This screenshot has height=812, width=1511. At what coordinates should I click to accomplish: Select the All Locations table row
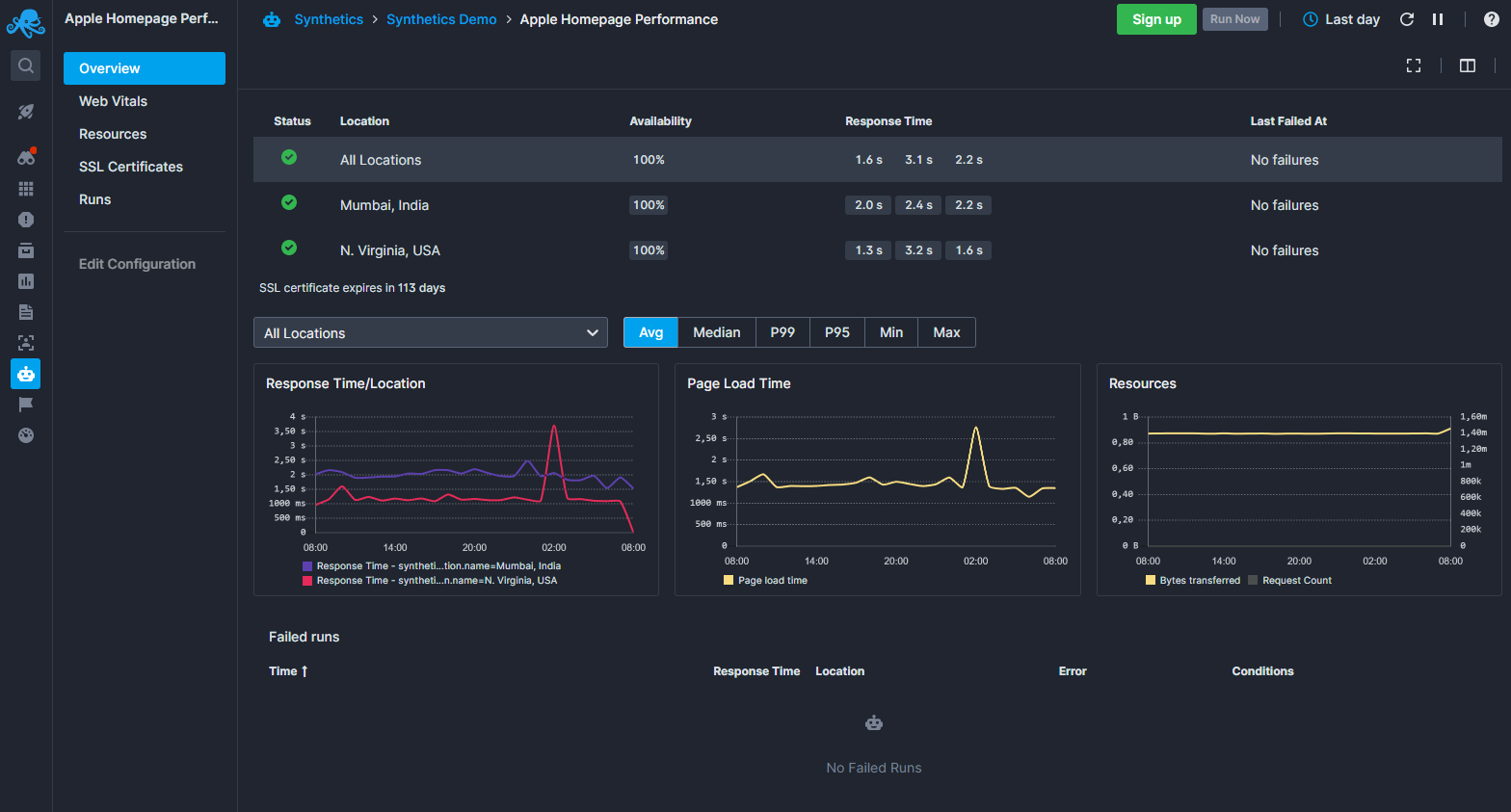(x=877, y=160)
